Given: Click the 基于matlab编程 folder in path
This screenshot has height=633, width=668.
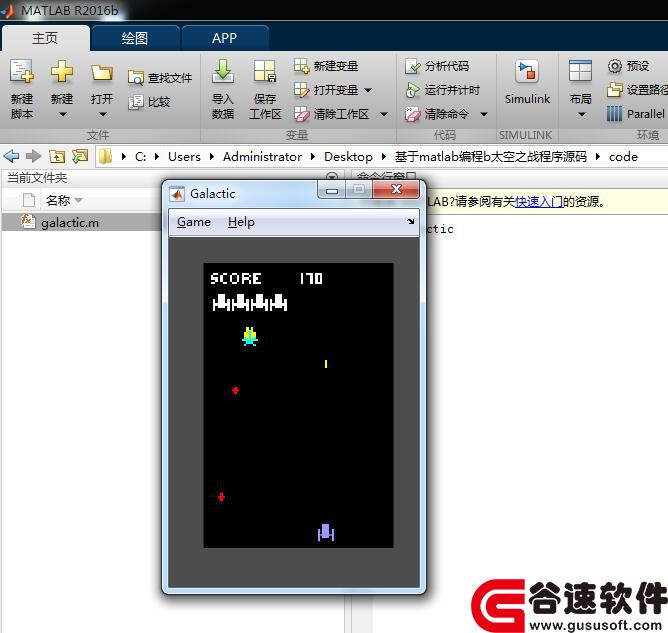Looking at the screenshot, I should click(x=491, y=157).
